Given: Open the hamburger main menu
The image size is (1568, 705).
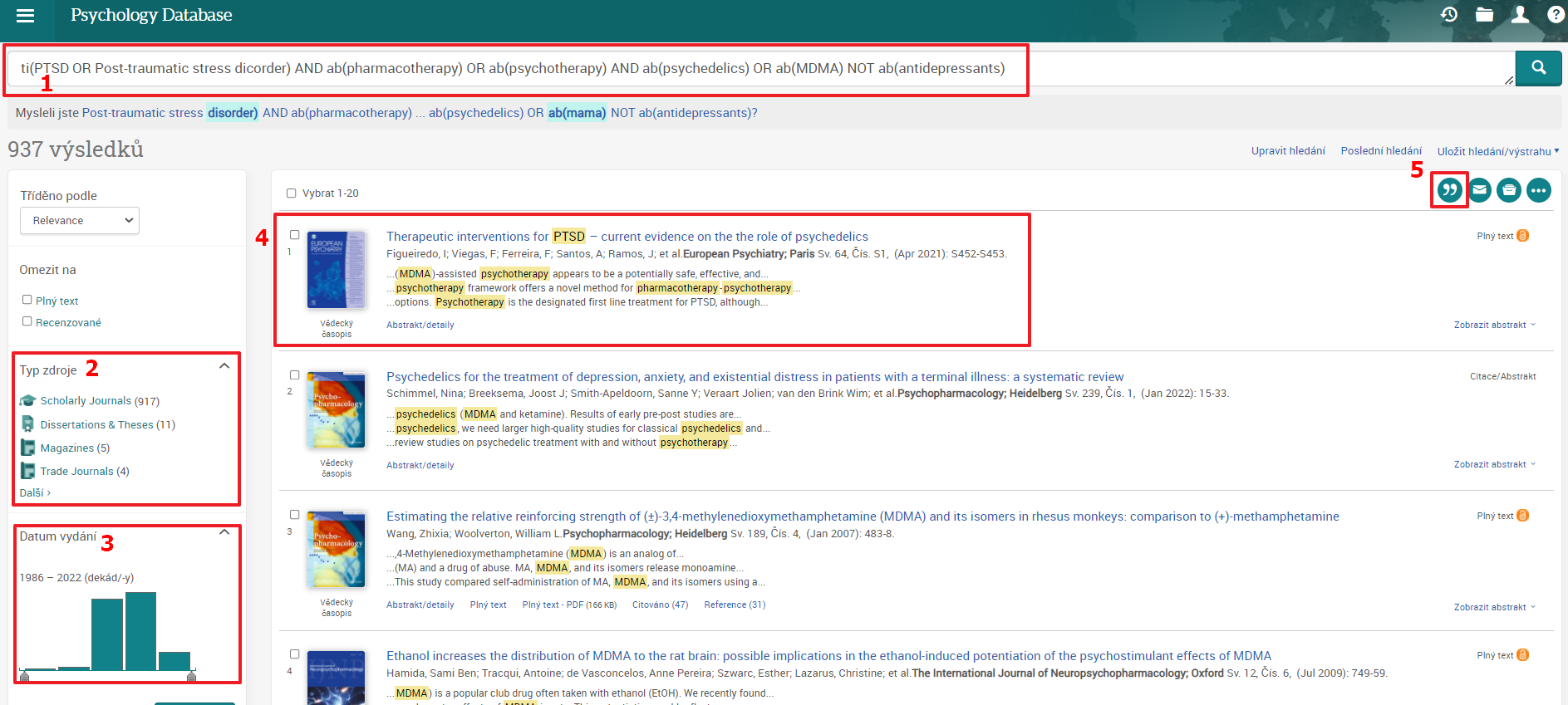Looking at the screenshot, I should pyautogui.click(x=25, y=15).
